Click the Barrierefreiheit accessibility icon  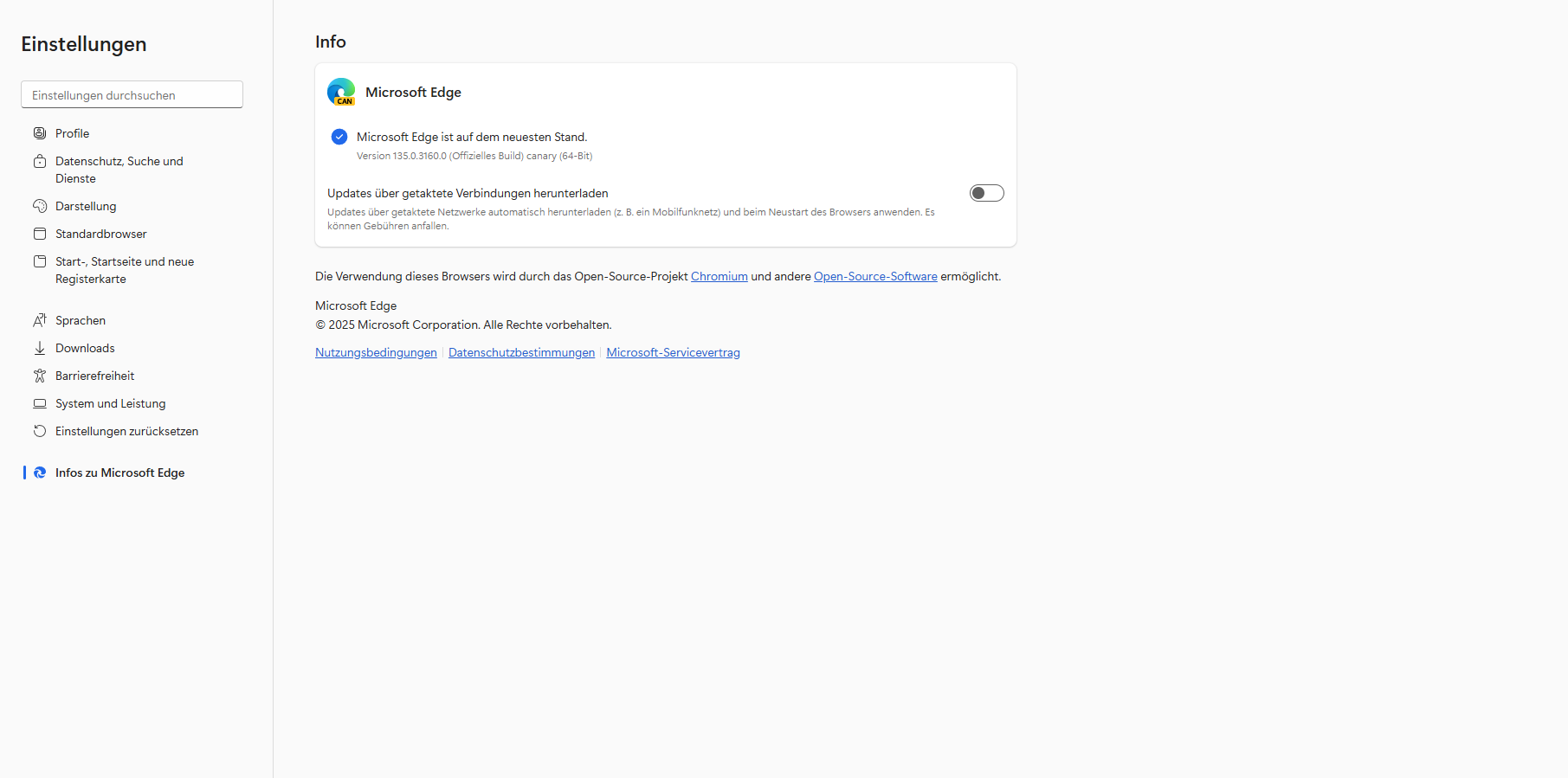click(40, 376)
